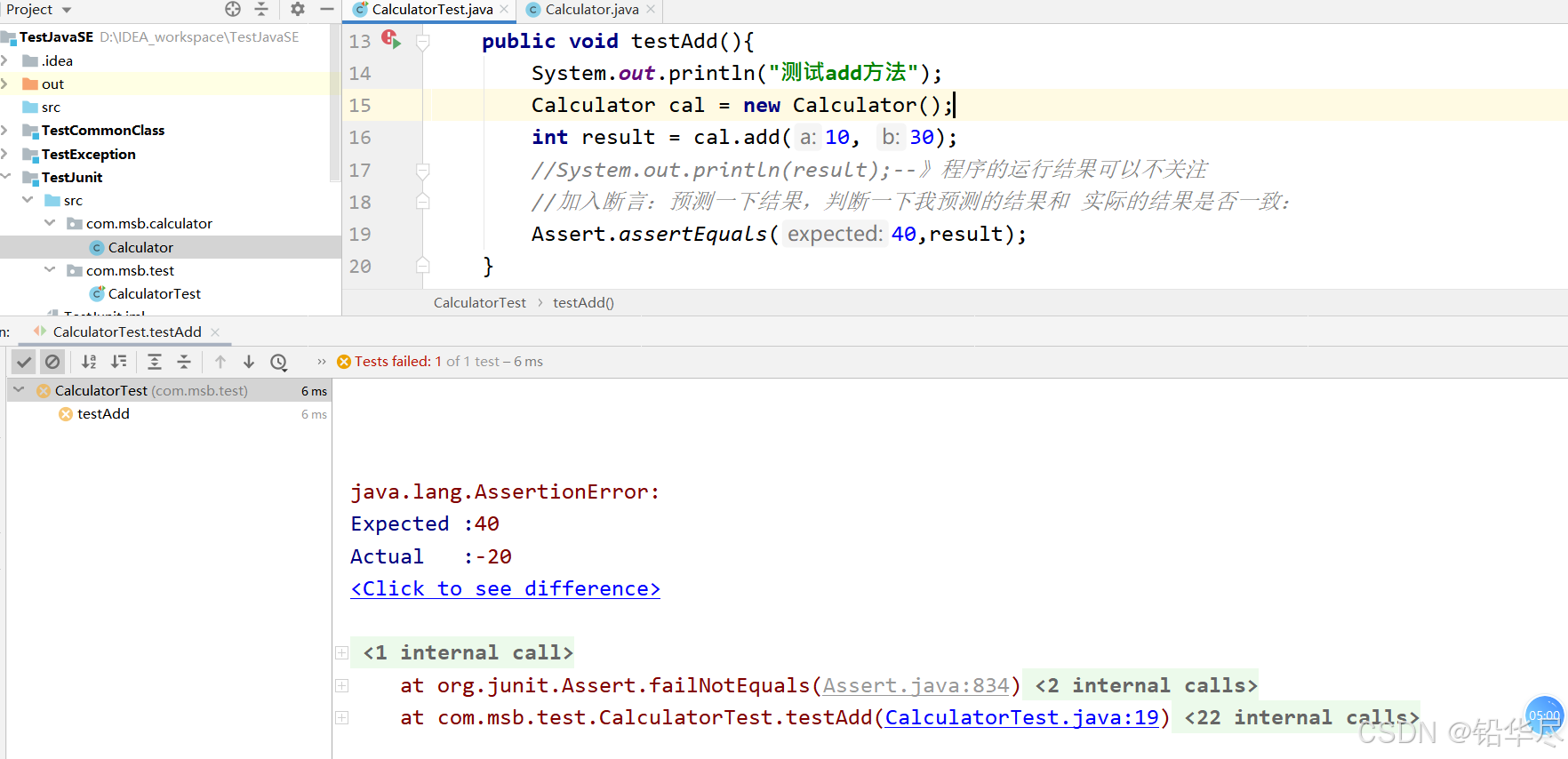Expand the TestException module
The height and width of the screenshot is (759, 1568).
[5, 154]
